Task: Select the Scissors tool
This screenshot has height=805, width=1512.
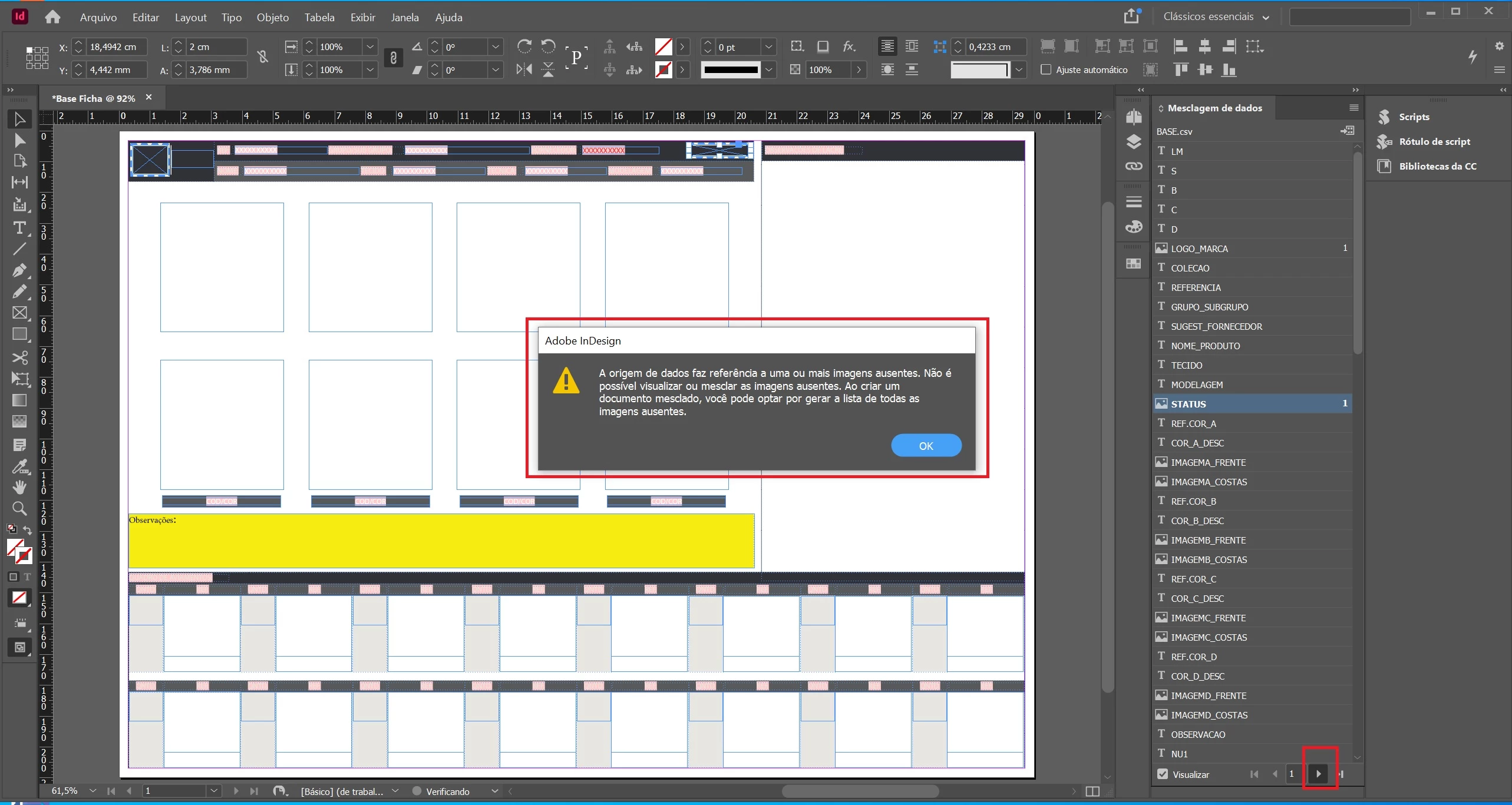Action: coord(19,357)
